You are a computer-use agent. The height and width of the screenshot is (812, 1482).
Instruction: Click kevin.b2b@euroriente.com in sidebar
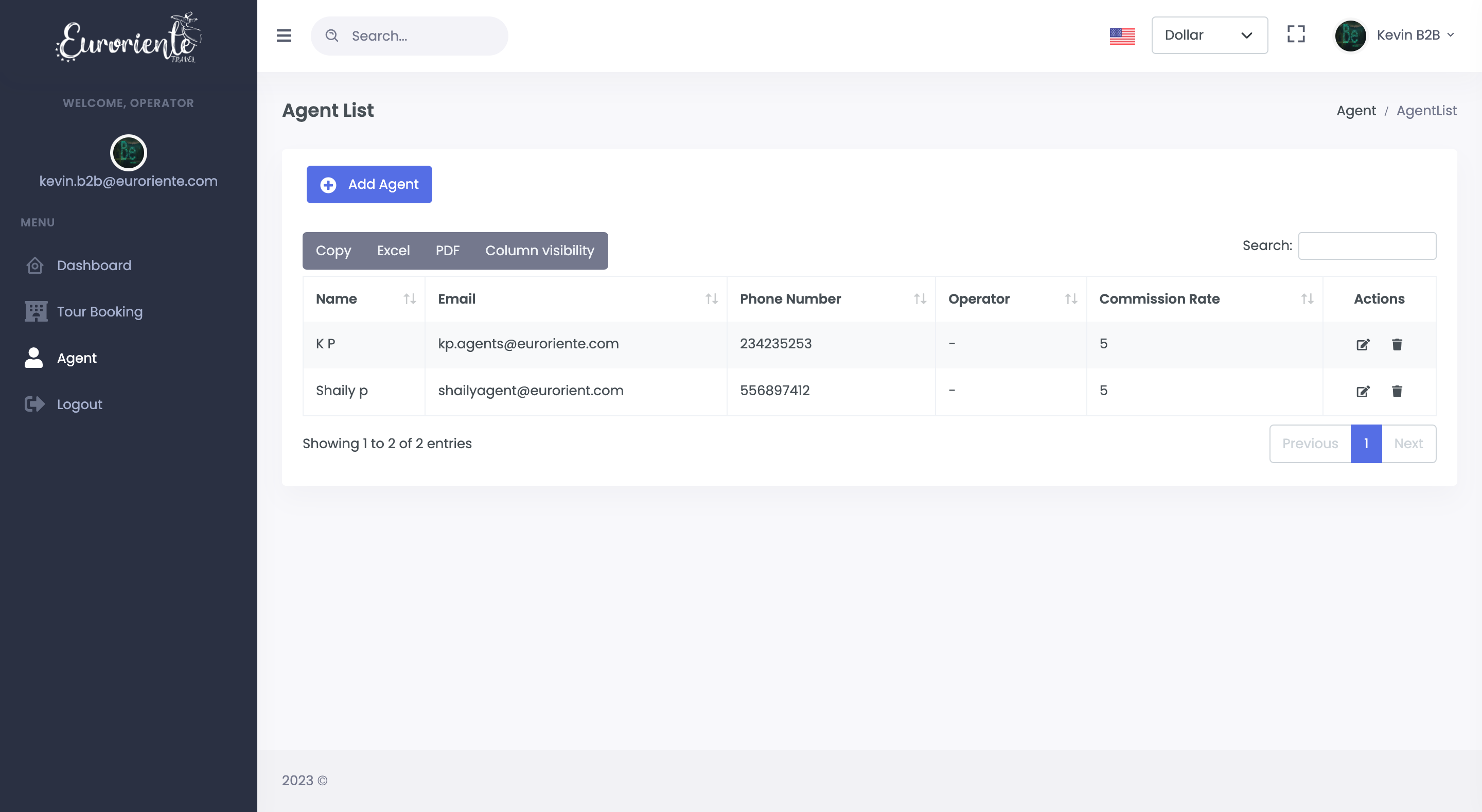(x=128, y=181)
